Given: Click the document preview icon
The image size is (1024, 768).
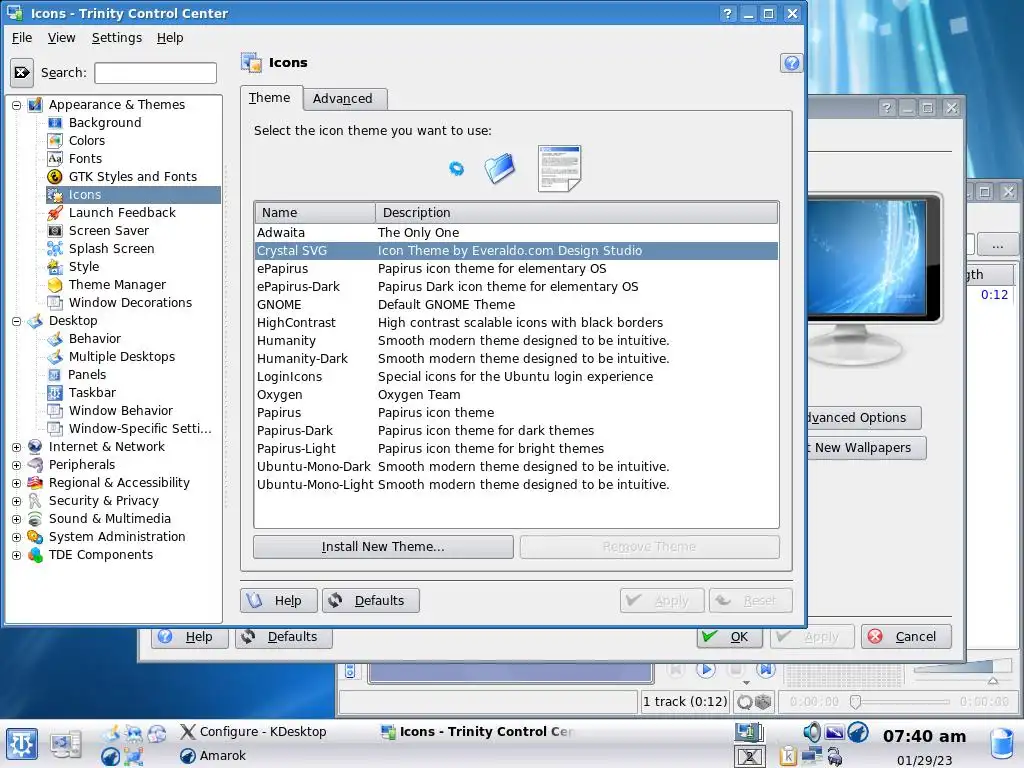Looking at the screenshot, I should click(x=559, y=168).
